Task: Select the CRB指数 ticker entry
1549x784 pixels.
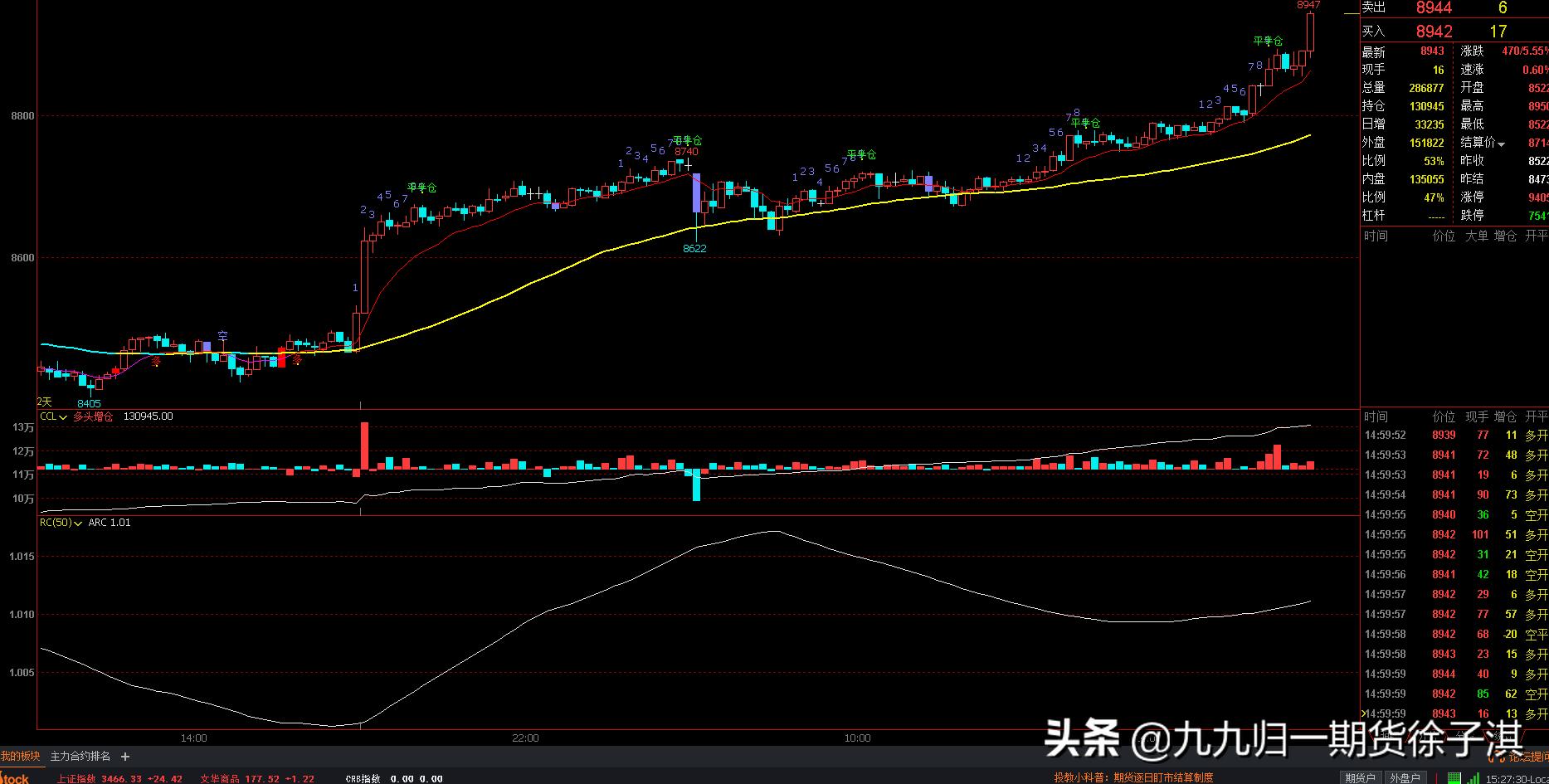Action: coord(393,778)
